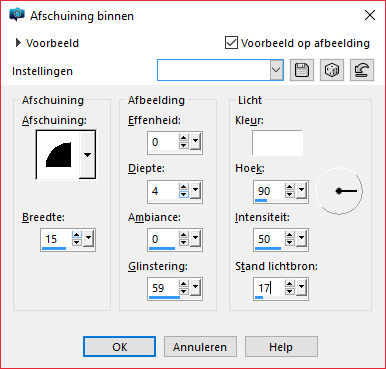Open the Instellingen presets dropdown
Viewport: 386px width, 369px height.
click(276, 70)
